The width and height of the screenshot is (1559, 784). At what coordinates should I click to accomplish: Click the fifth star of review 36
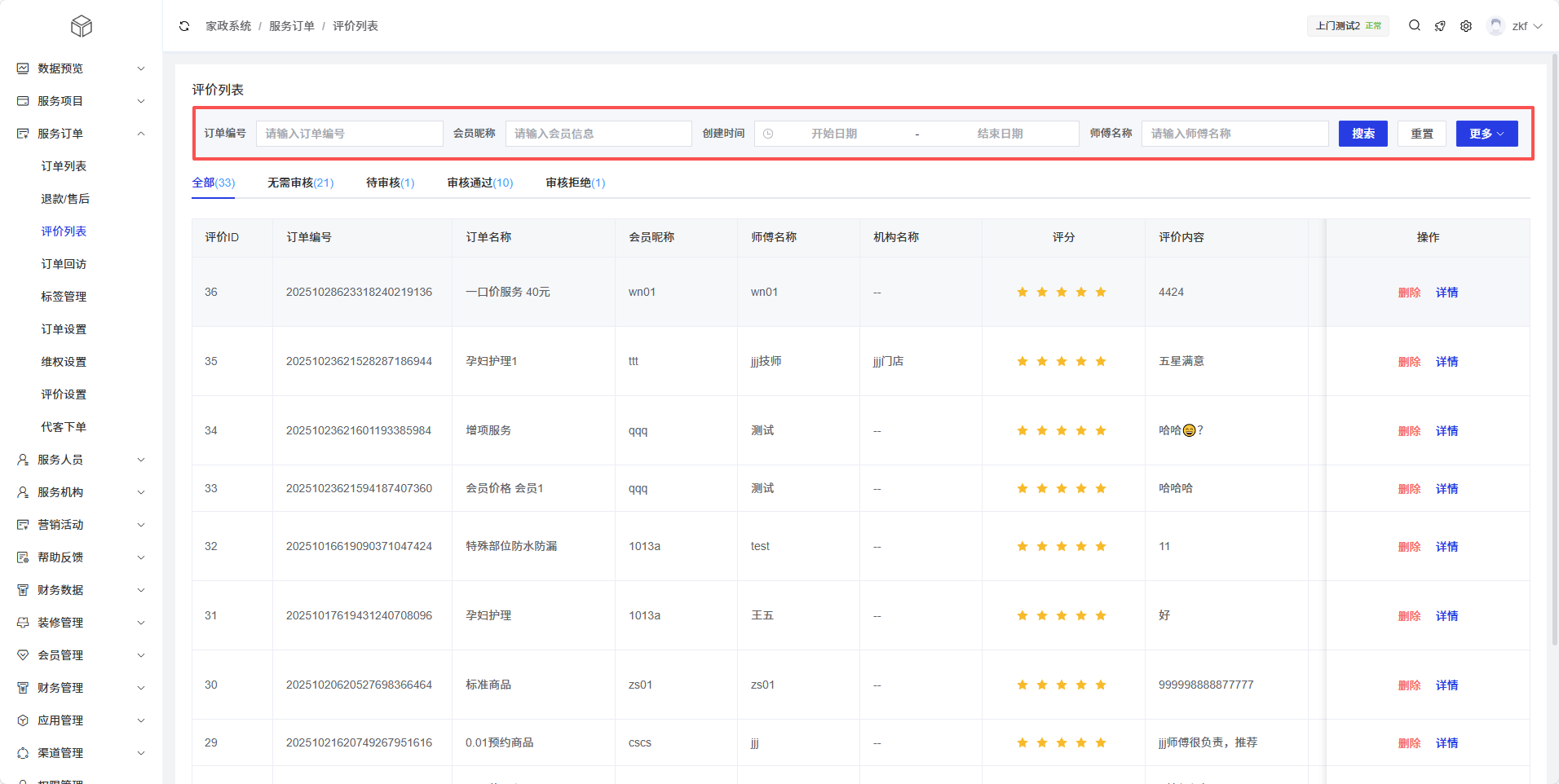point(1101,293)
